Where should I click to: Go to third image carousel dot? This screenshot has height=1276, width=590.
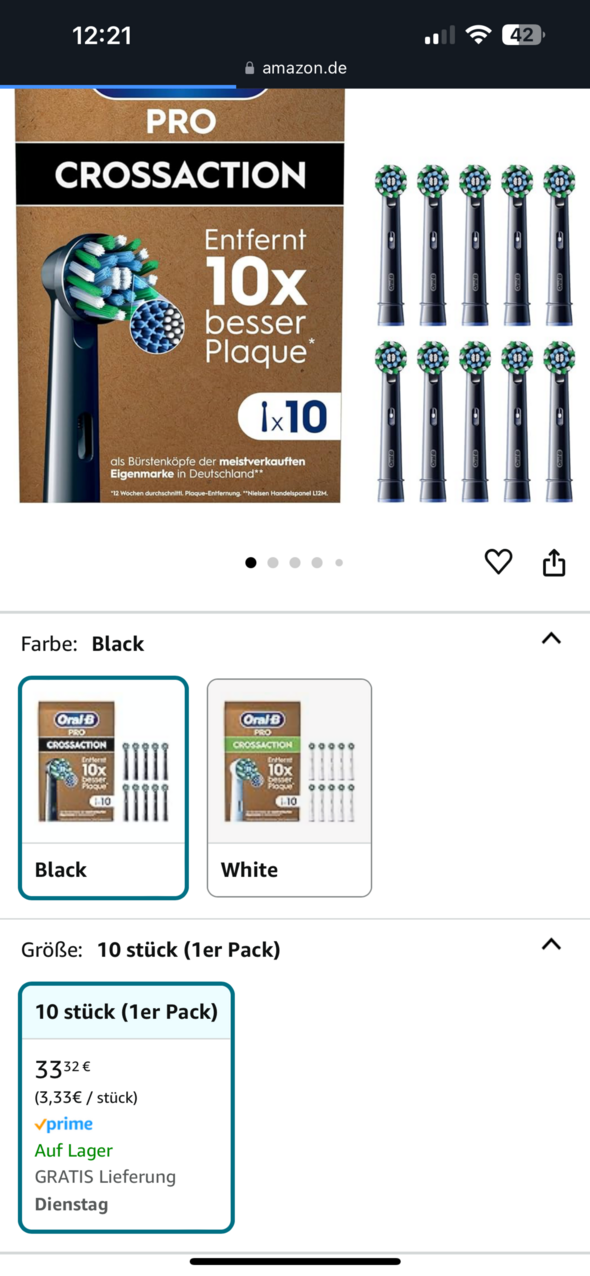pyautogui.click(x=295, y=563)
